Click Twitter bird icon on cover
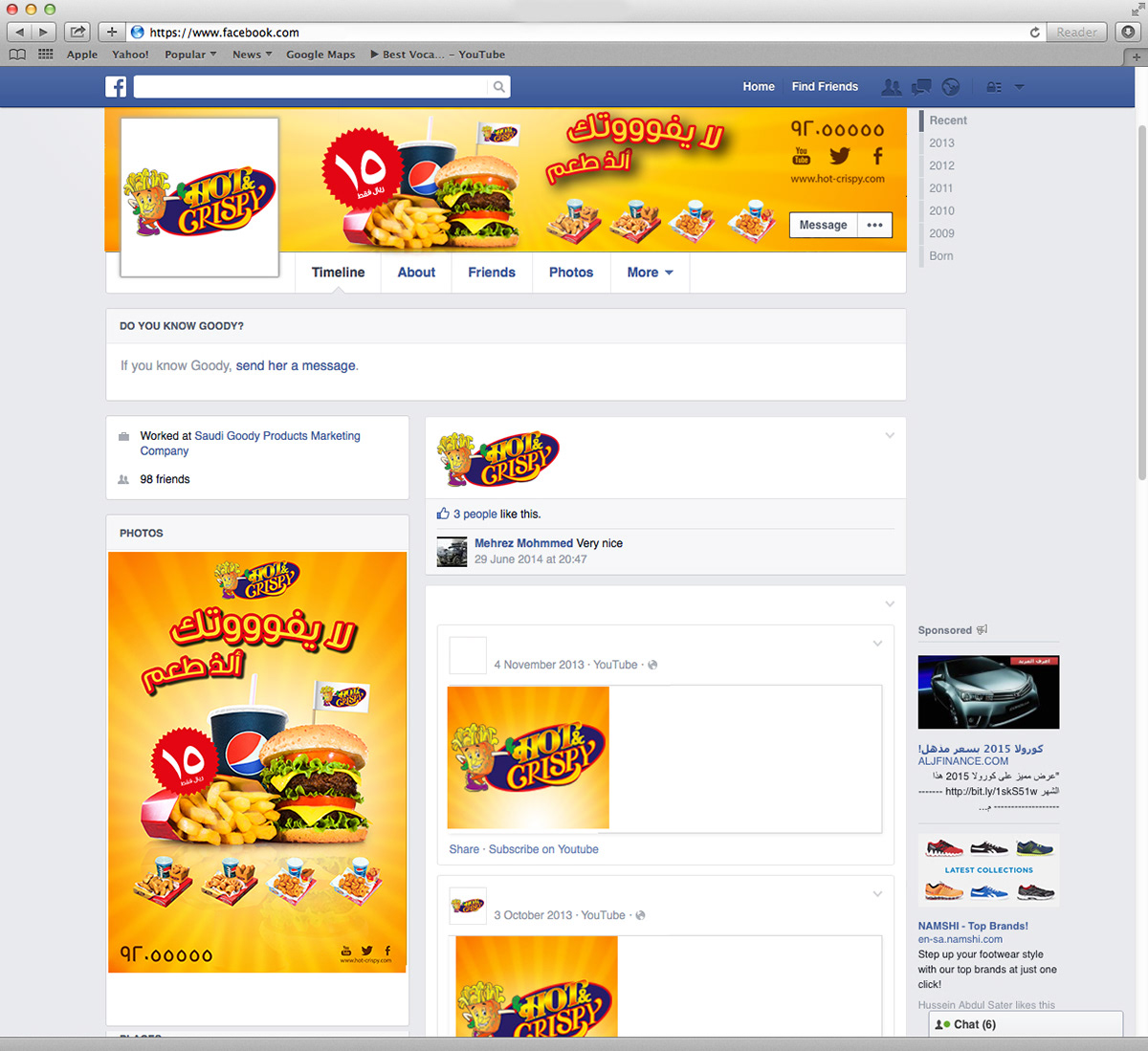The image size is (1148, 1051). [x=840, y=156]
